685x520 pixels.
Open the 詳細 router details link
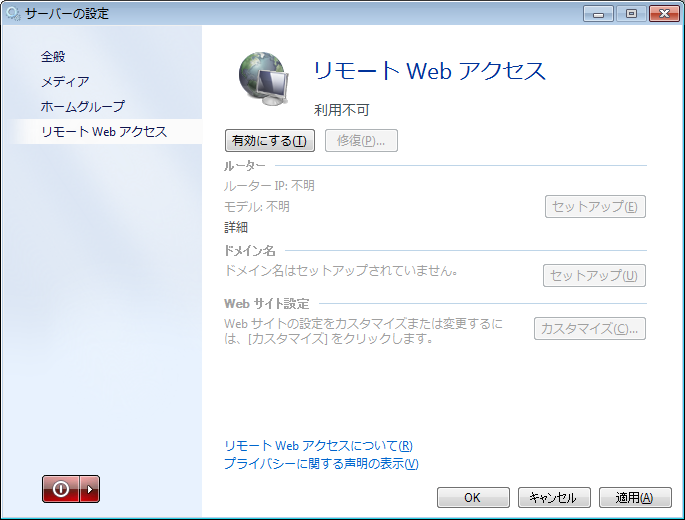(236, 227)
